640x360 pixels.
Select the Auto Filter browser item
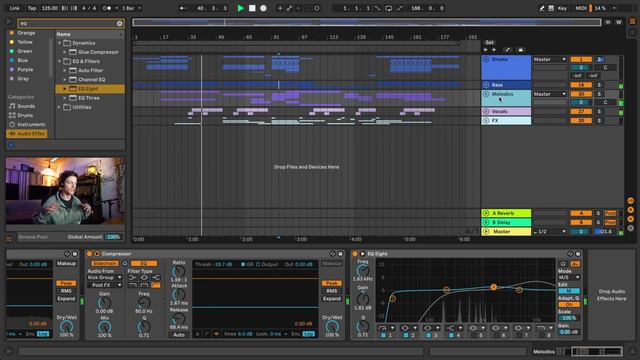[x=91, y=71]
